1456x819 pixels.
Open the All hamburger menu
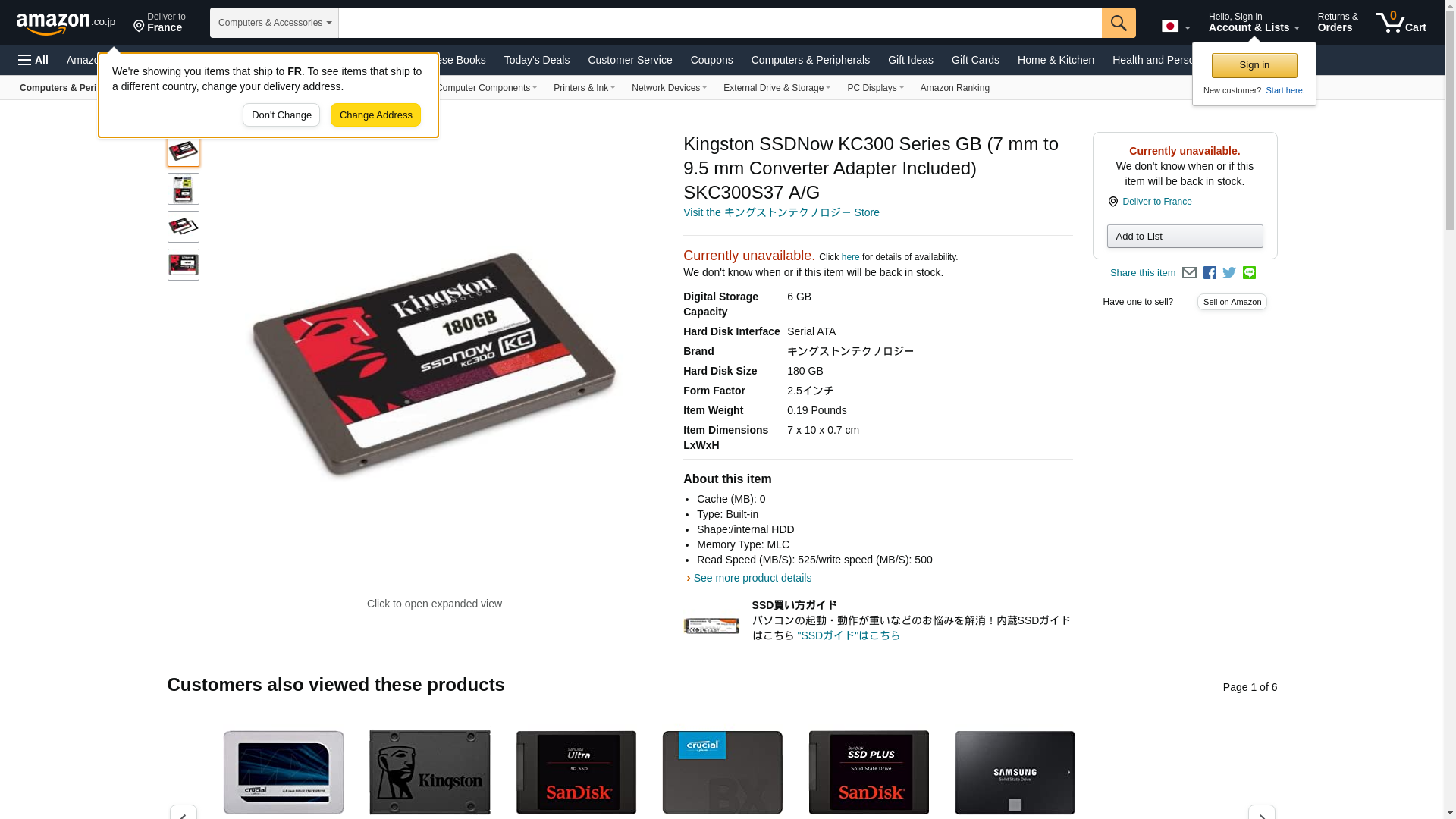click(x=33, y=60)
